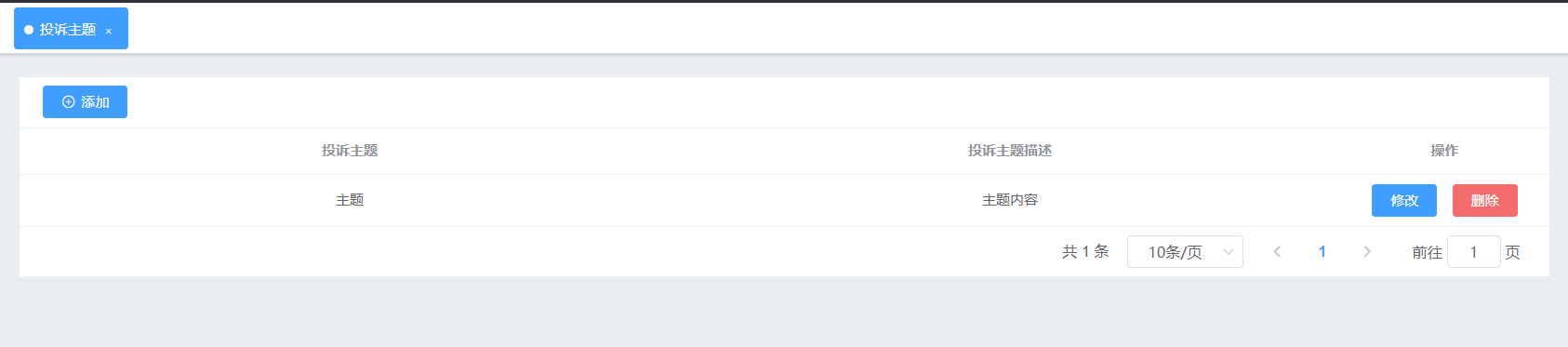Viewport: 1568px width, 347px height.
Task: Open the 10条/页 page size dropdown
Action: click(1185, 252)
